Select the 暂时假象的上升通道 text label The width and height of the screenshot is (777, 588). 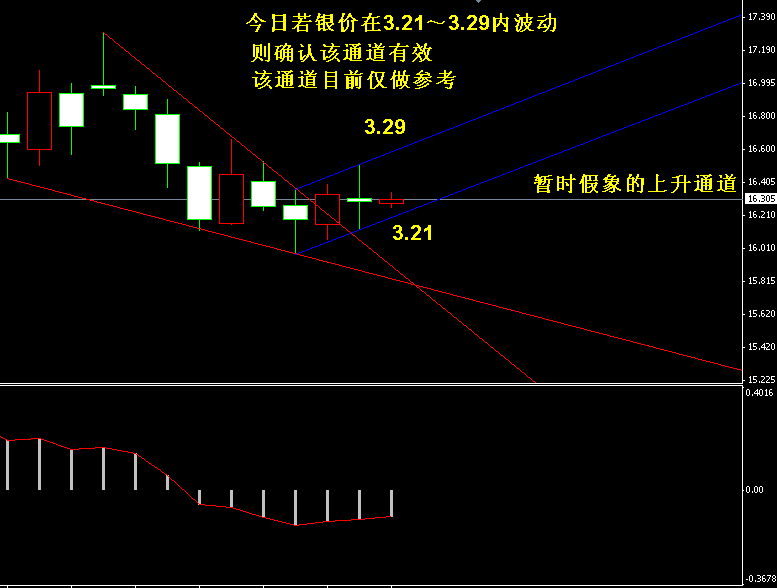(634, 184)
